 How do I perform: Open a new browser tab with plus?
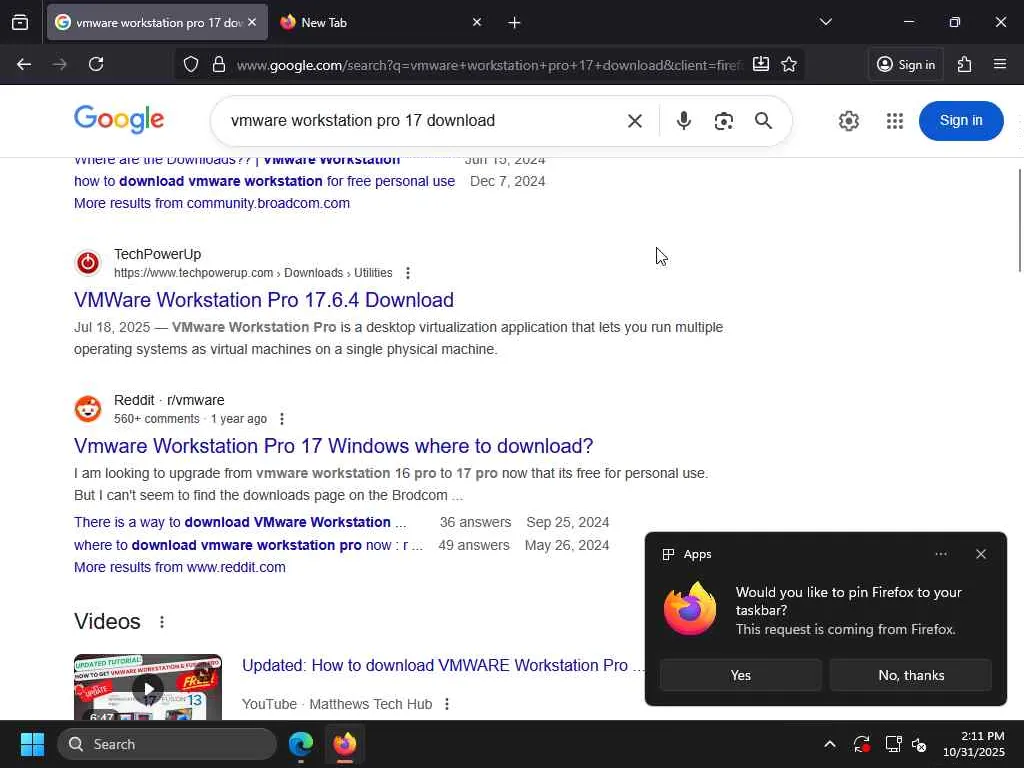click(x=514, y=22)
